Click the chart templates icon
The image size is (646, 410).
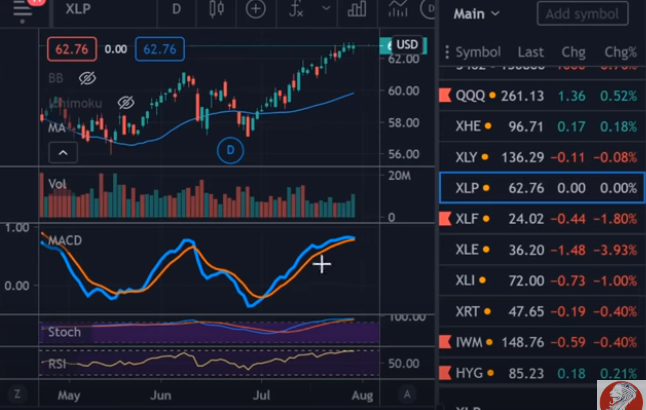398,9
